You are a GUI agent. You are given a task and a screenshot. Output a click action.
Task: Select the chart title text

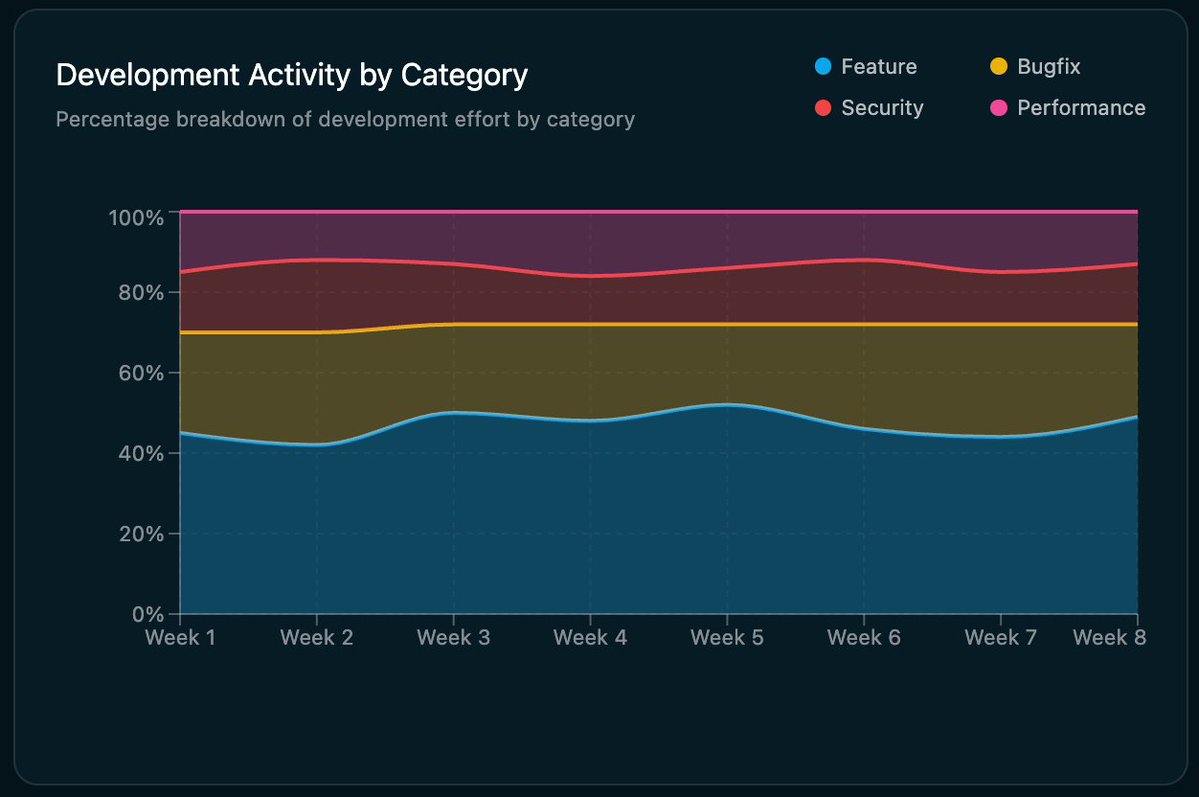click(292, 74)
